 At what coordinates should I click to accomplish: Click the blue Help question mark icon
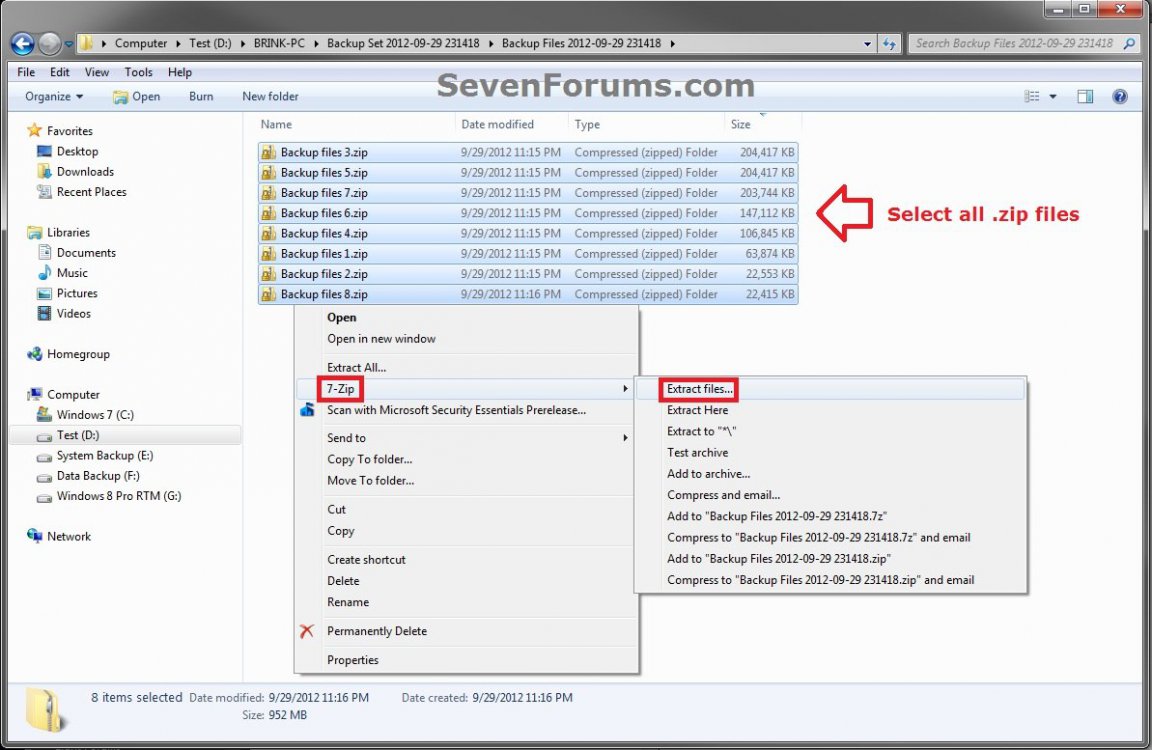(1119, 96)
